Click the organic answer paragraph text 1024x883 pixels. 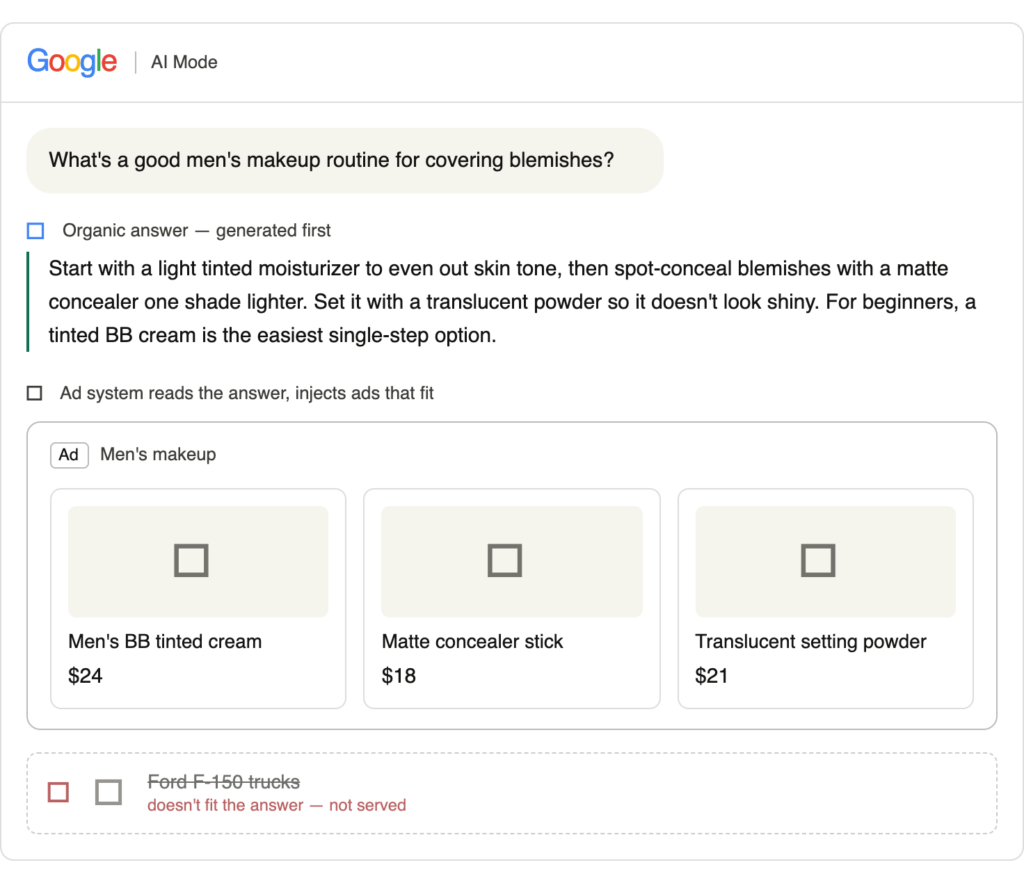513,302
